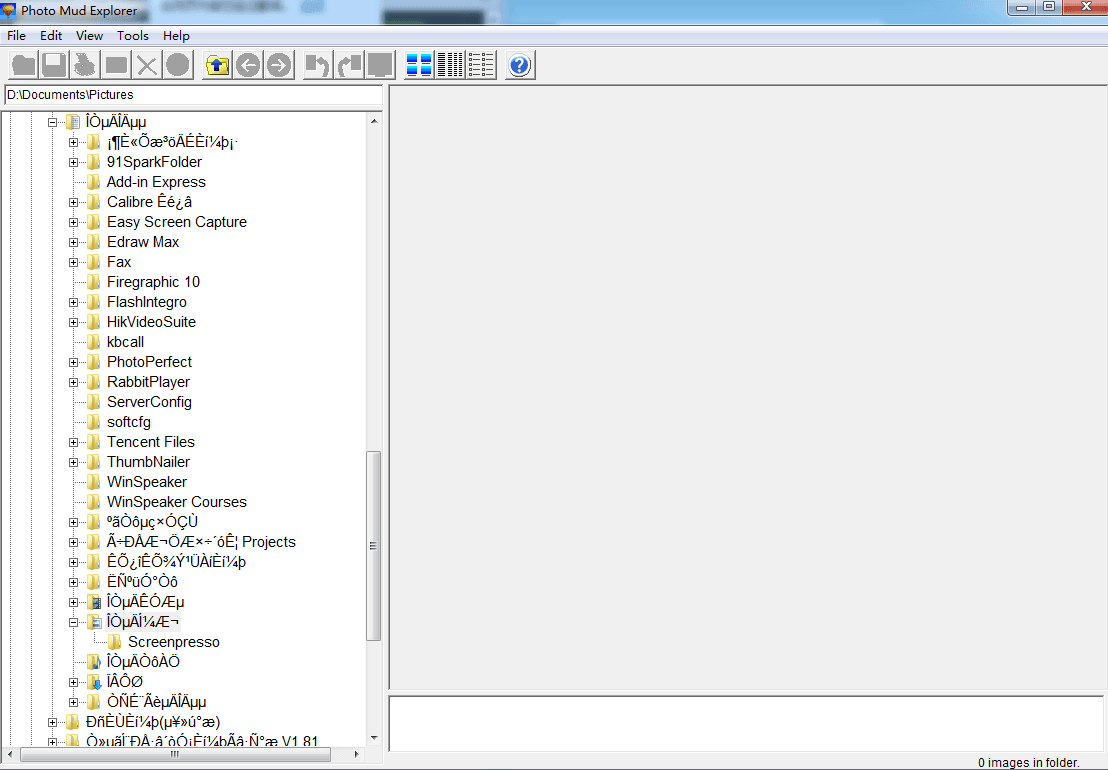Screen dimensions: 1108x770
Task: Expand the Tencent Files folder node
Action: [x=74, y=442]
